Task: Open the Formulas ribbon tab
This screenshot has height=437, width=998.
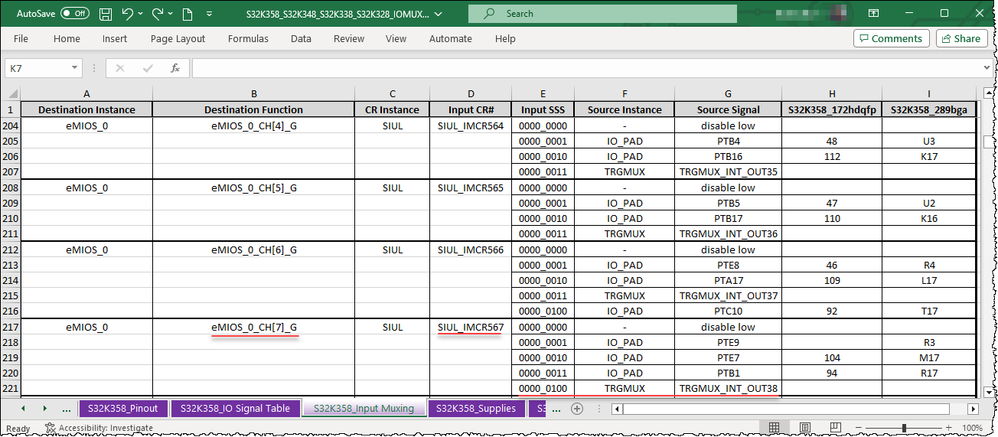Action: pos(248,39)
